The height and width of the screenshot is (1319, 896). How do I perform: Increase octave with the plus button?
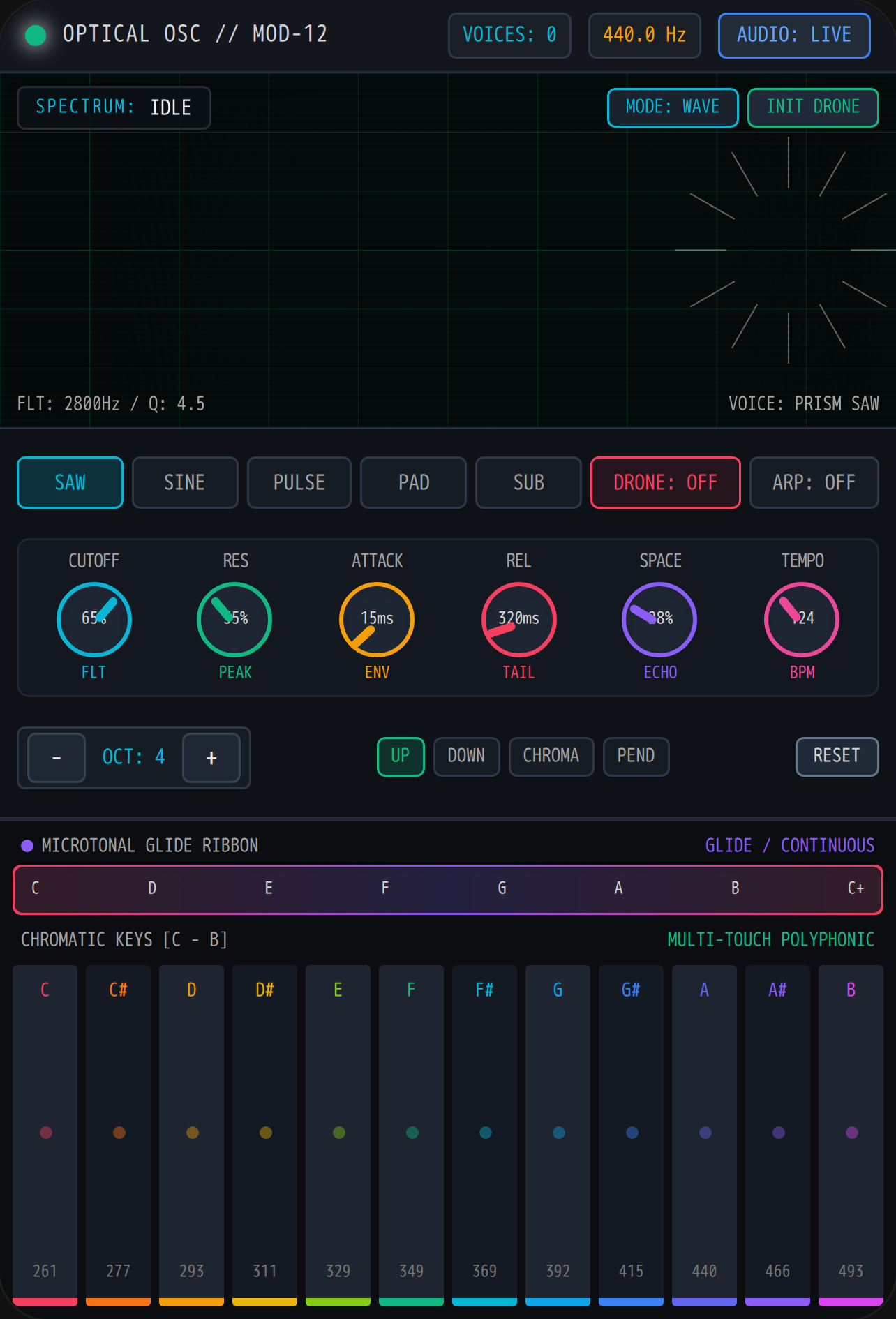pyautogui.click(x=211, y=758)
